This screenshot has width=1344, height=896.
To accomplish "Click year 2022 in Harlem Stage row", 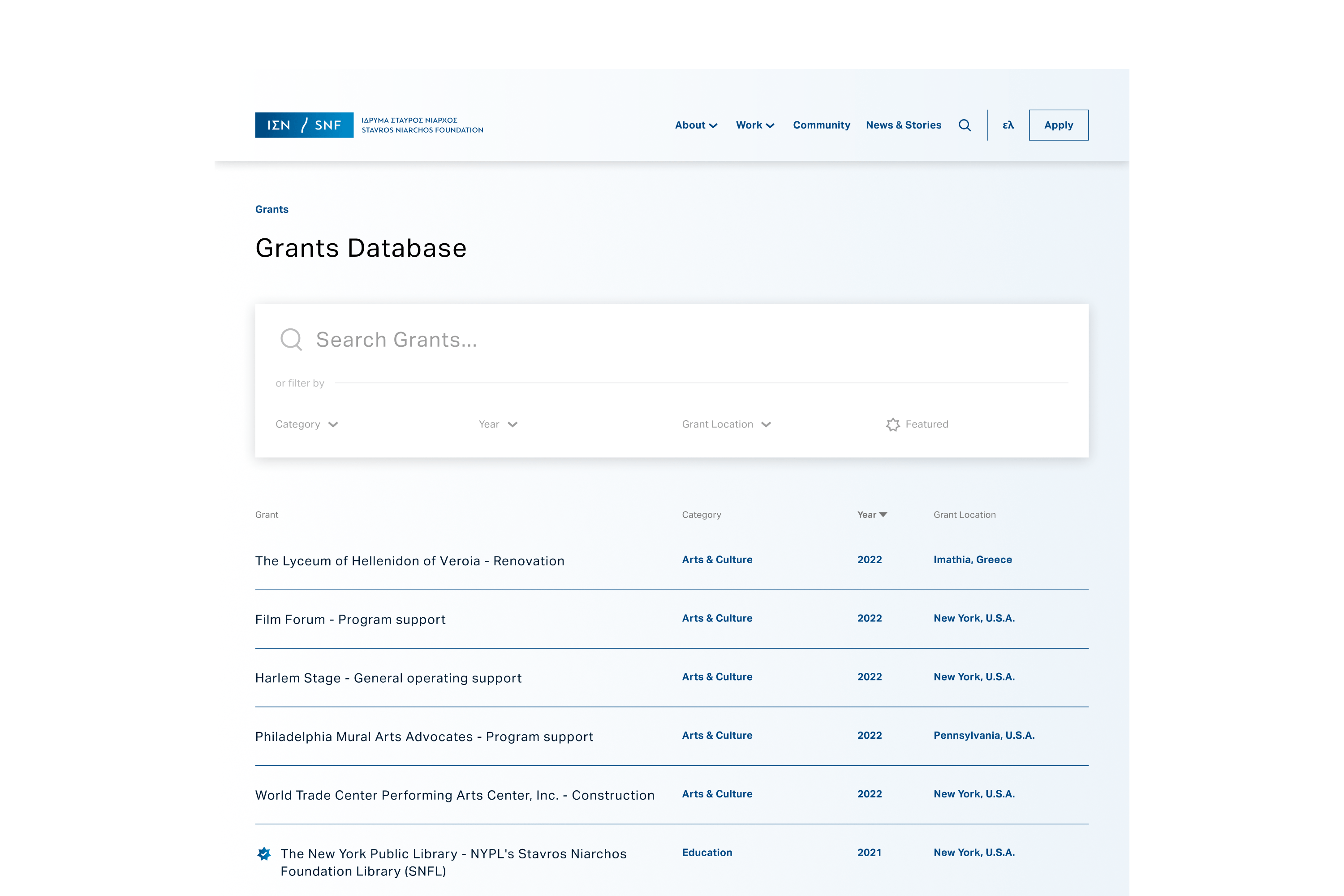I will coord(869,676).
